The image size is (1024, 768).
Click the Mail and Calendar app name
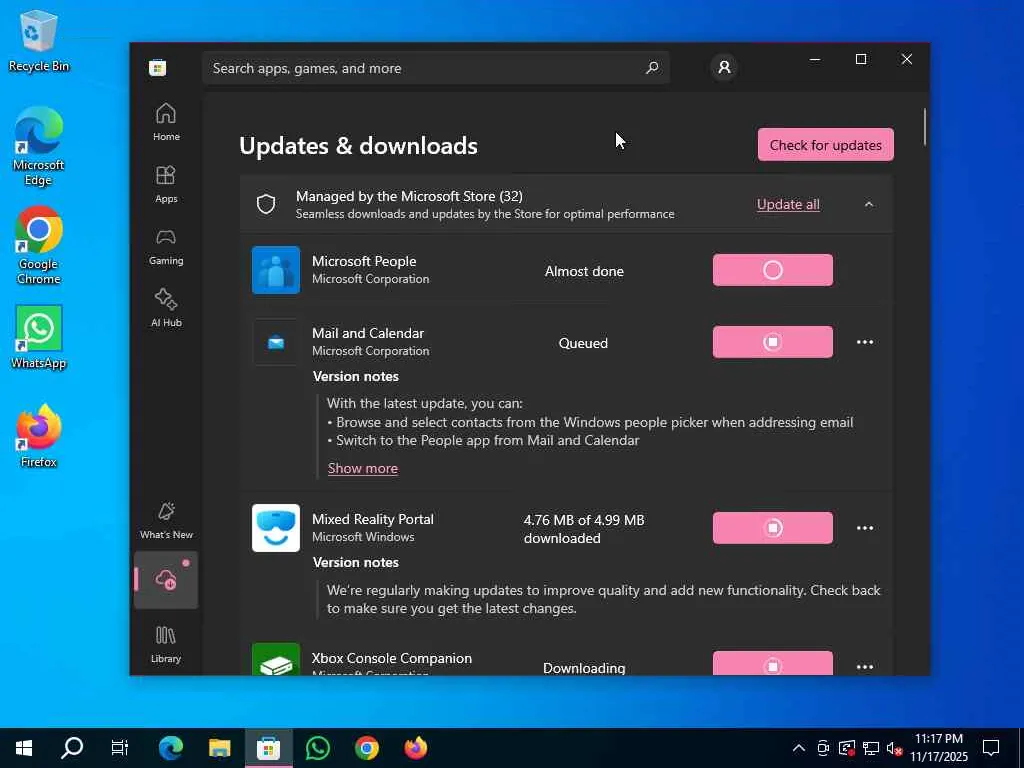tap(368, 333)
